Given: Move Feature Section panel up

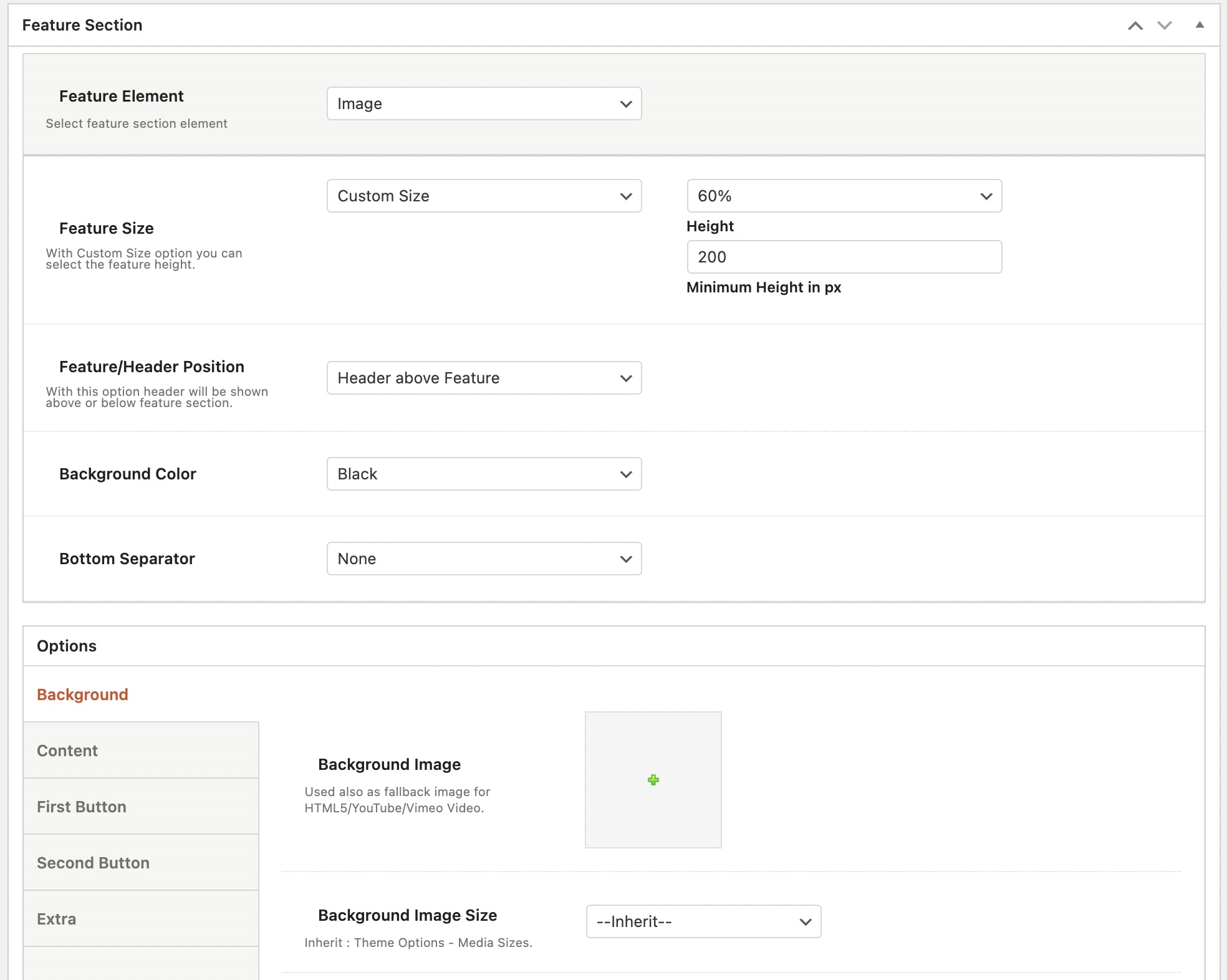Looking at the screenshot, I should pyautogui.click(x=1135, y=26).
